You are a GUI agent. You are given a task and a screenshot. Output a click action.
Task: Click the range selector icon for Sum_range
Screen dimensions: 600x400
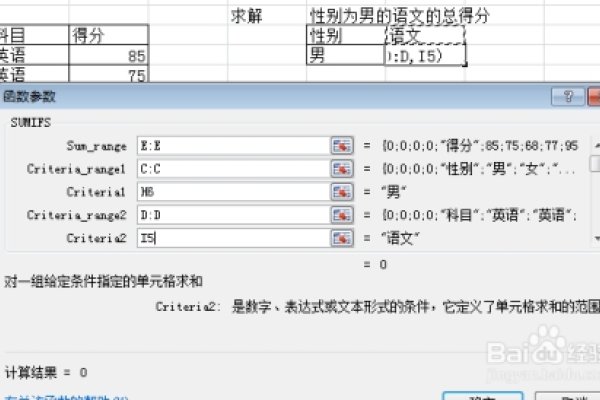[342, 145]
